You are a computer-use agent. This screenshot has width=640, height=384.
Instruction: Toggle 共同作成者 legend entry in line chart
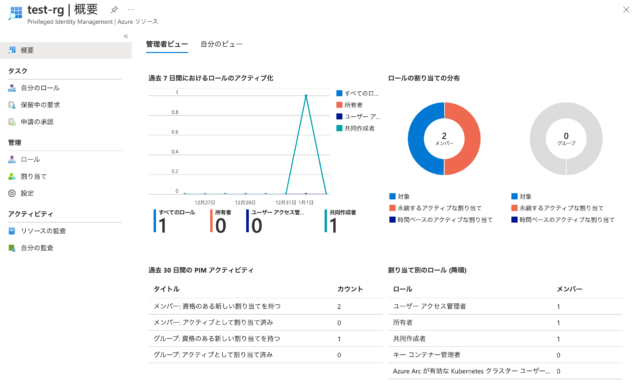(x=356, y=128)
